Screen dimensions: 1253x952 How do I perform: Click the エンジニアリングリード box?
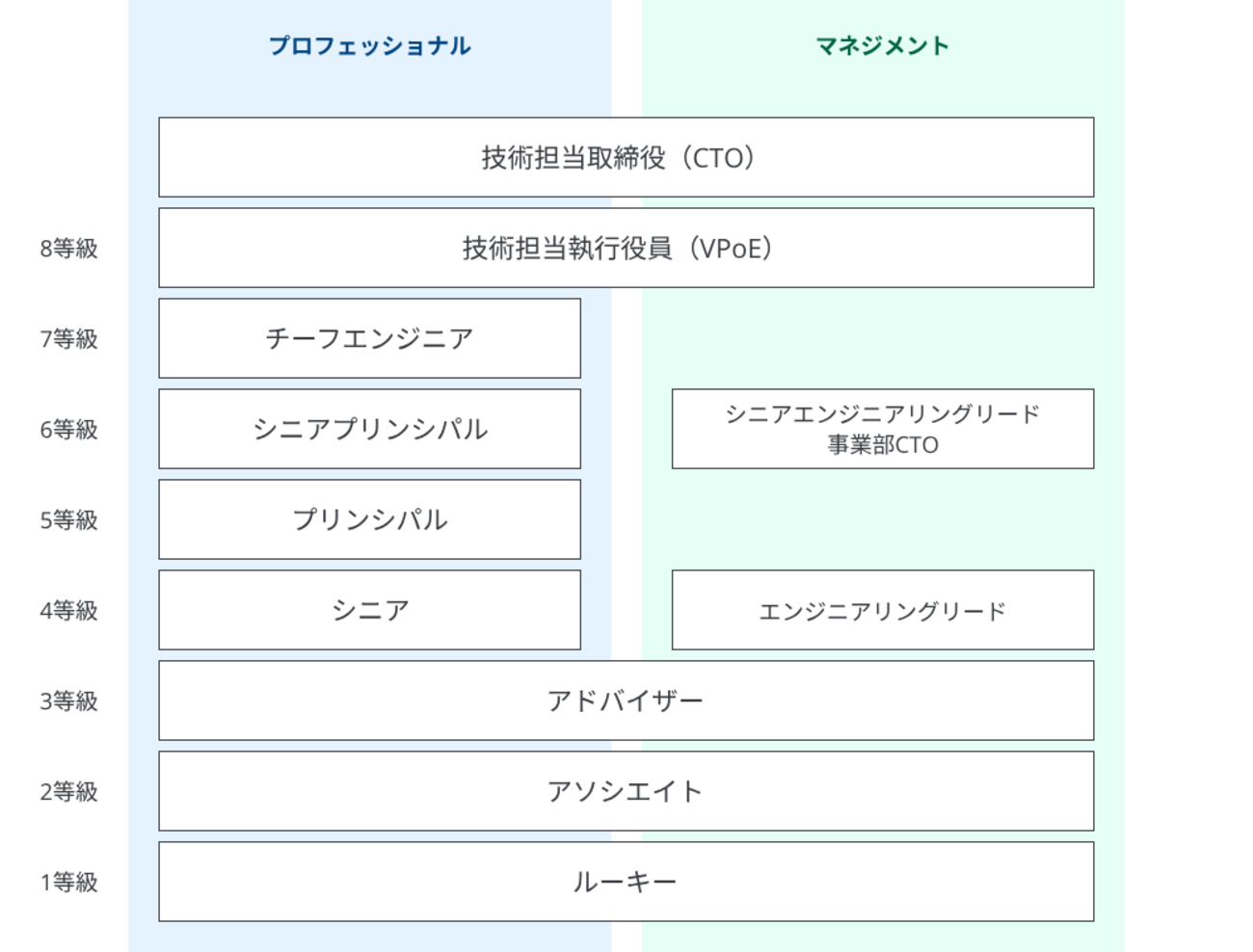(883, 610)
